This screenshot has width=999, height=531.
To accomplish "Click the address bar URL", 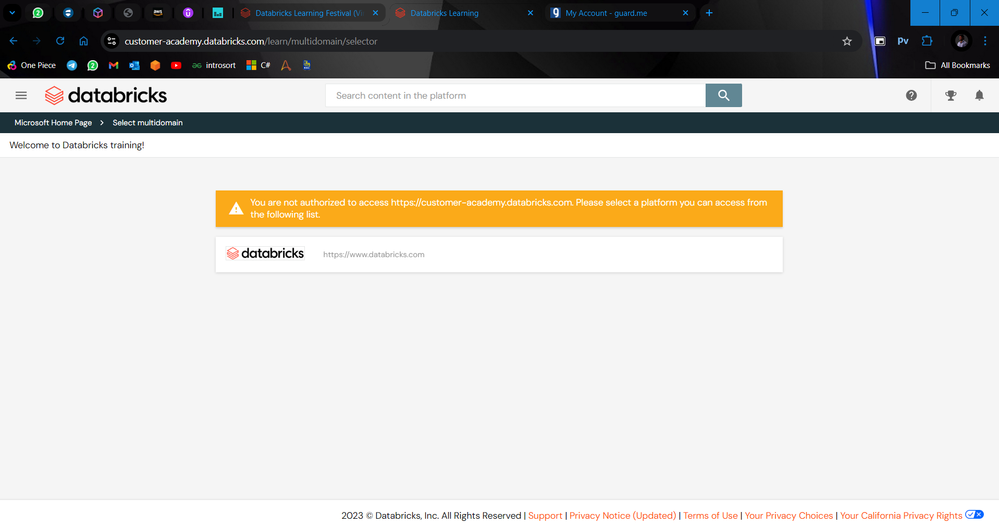I will point(251,41).
